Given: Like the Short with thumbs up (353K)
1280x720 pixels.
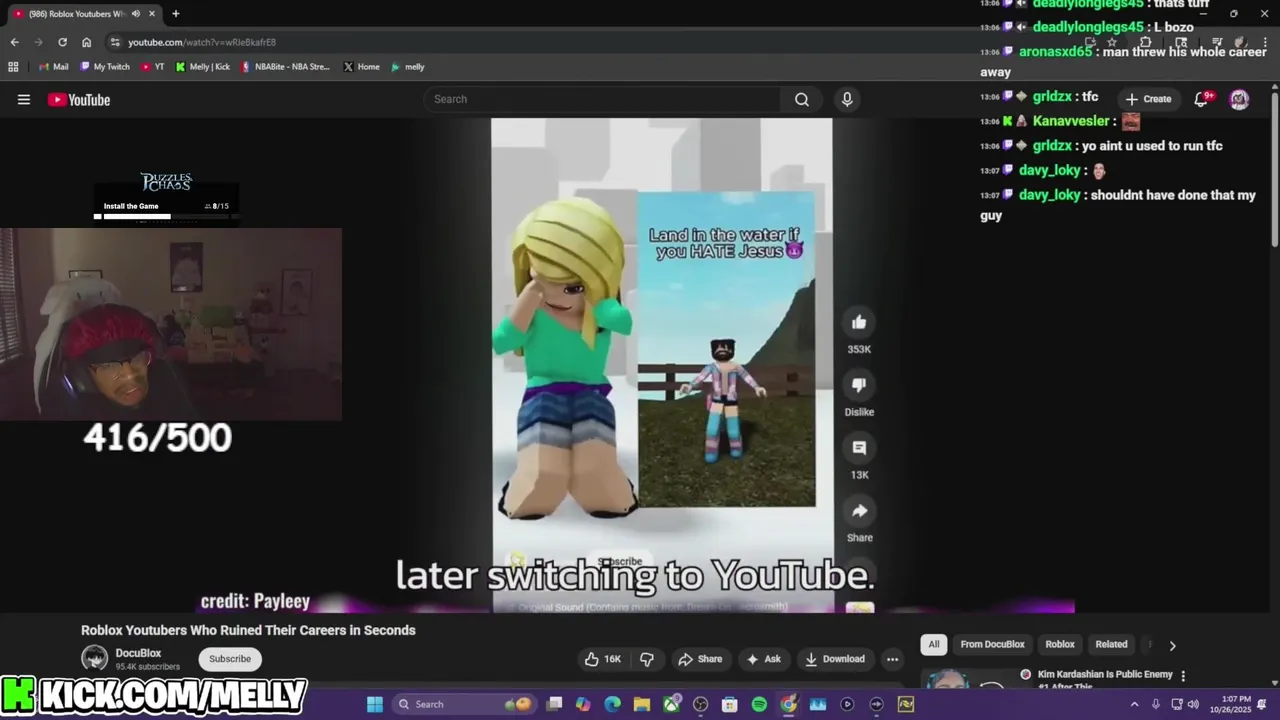Looking at the screenshot, I should pos(859,322).
